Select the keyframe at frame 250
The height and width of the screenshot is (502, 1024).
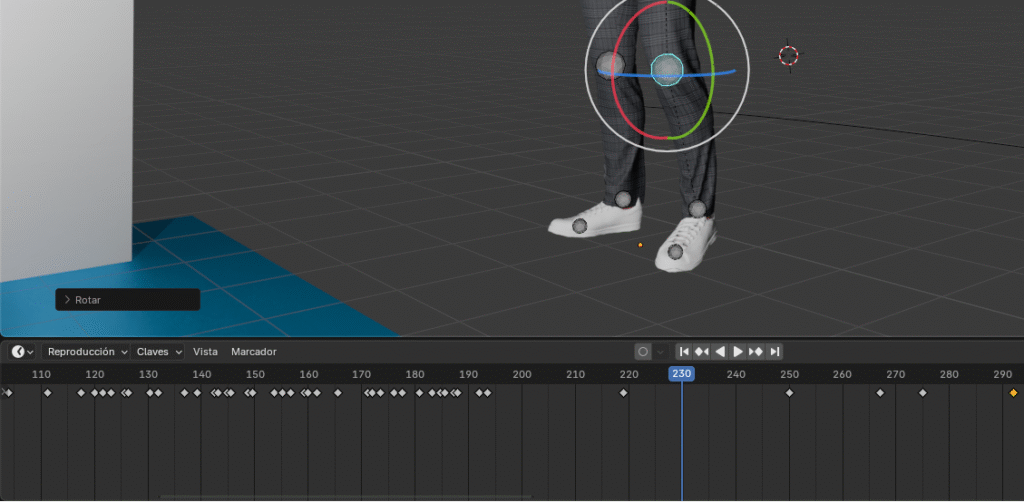coord(789,393)
